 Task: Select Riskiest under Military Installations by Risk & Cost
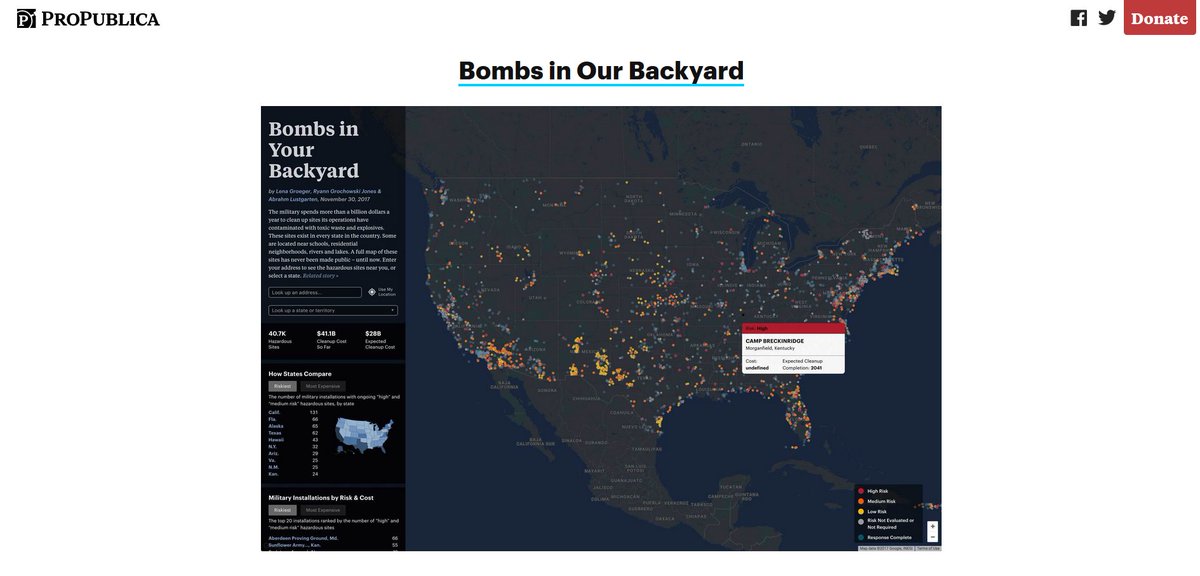click(x=283, y=509)
